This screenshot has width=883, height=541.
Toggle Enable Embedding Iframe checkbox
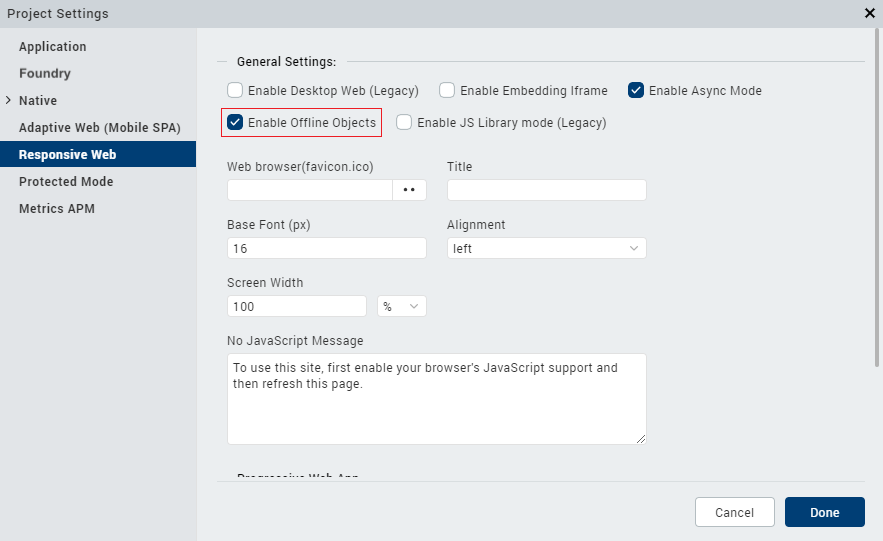pos(447,91)
